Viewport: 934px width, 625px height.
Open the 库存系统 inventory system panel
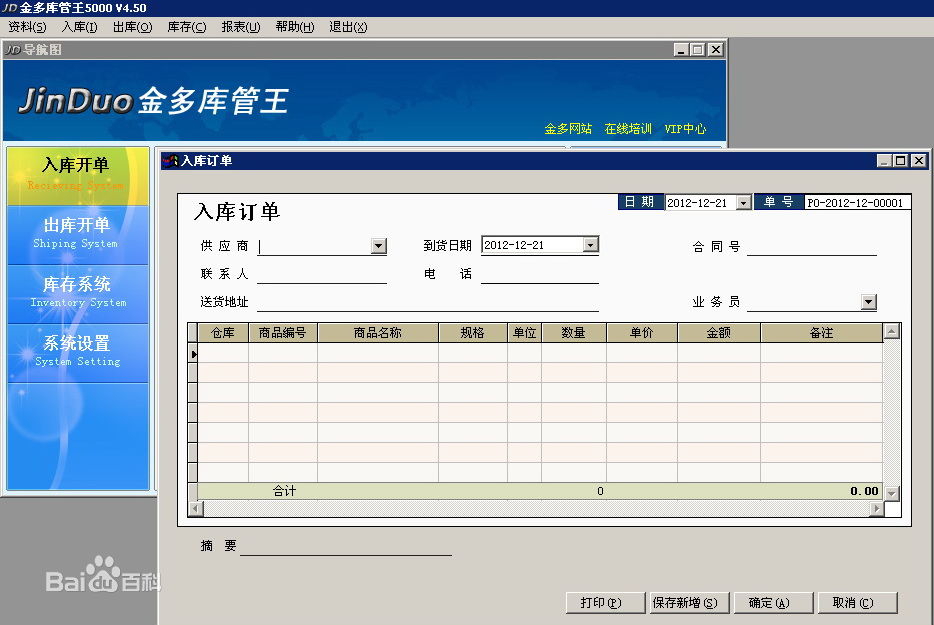click(x=76, y=292)
